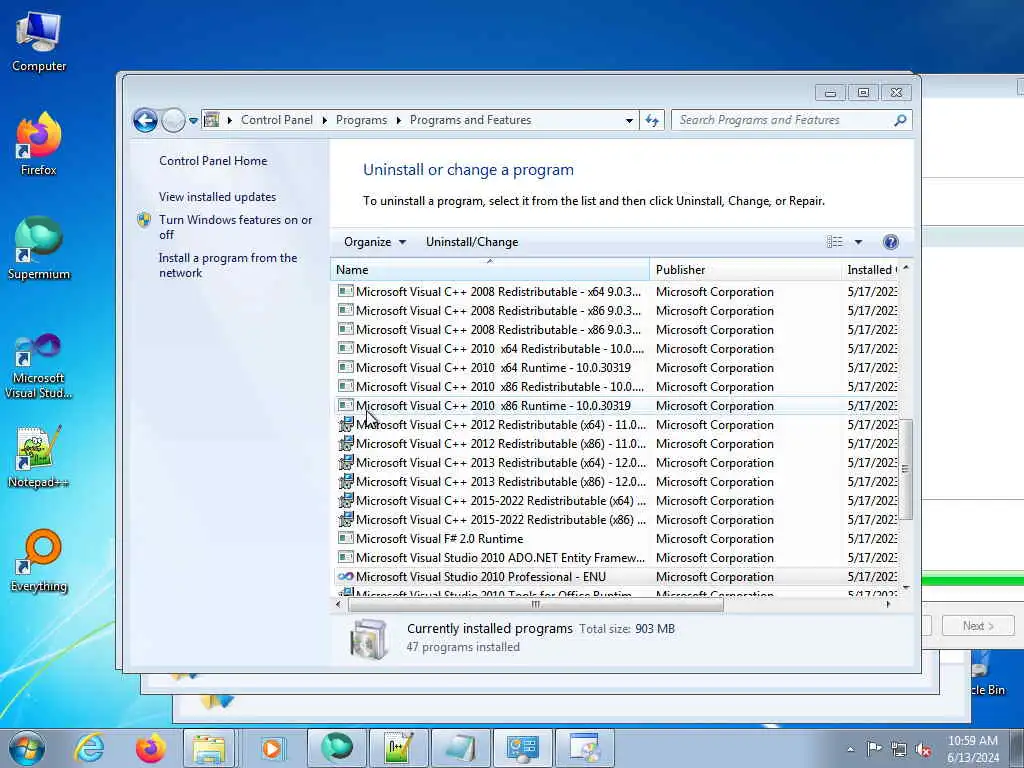Click the Next button in background window

click(978, 626)
